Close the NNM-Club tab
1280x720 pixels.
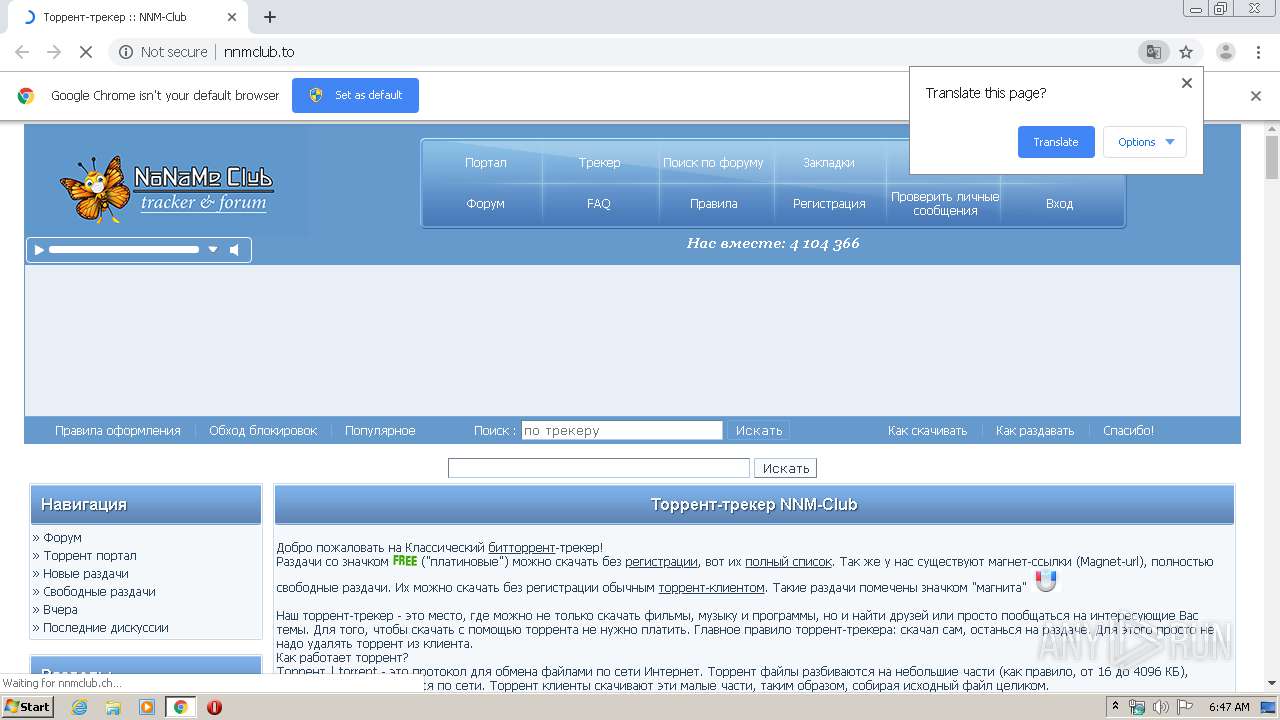click(x=232, y=17)
